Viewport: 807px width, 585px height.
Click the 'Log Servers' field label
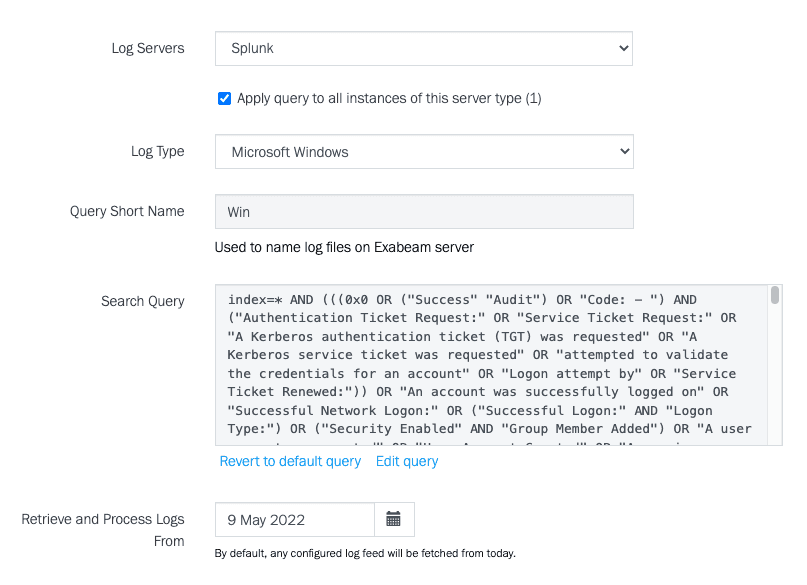pyautogui.click(x=148, y=48)
